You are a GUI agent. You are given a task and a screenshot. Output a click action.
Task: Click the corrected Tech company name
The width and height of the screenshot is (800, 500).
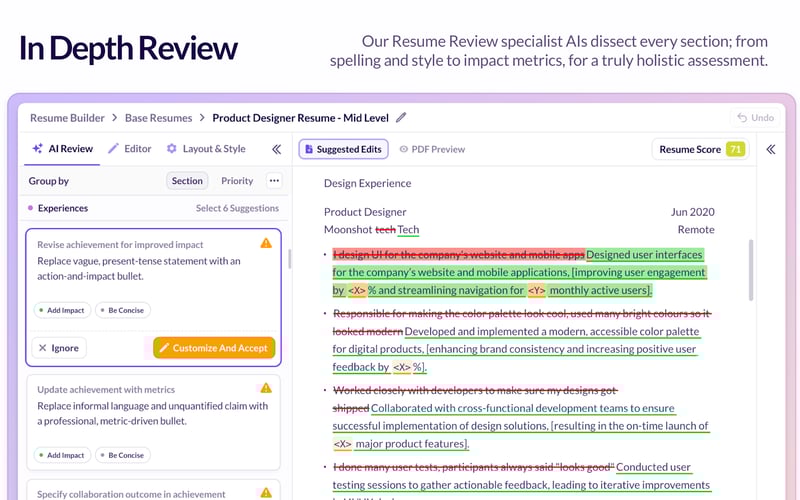coord(408,230)
